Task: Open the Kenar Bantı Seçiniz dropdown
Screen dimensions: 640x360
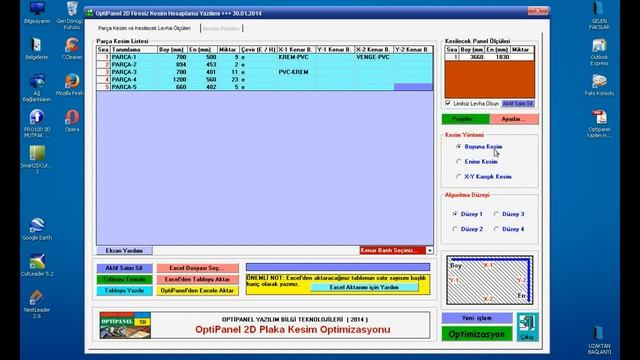Action: (429, 250)
